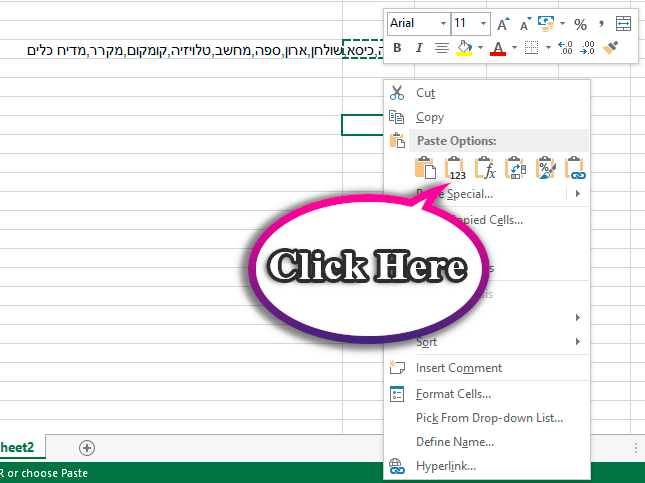The width and height of the screenshot is (645, 483).
Task: Apply the yellow fill color bucket
Action: click(464, 47)
